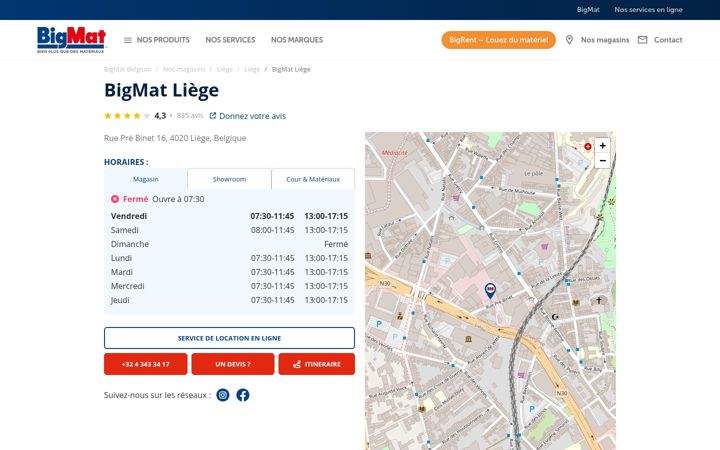Call the +32 4 343 34 17 button

click(146, 364)
